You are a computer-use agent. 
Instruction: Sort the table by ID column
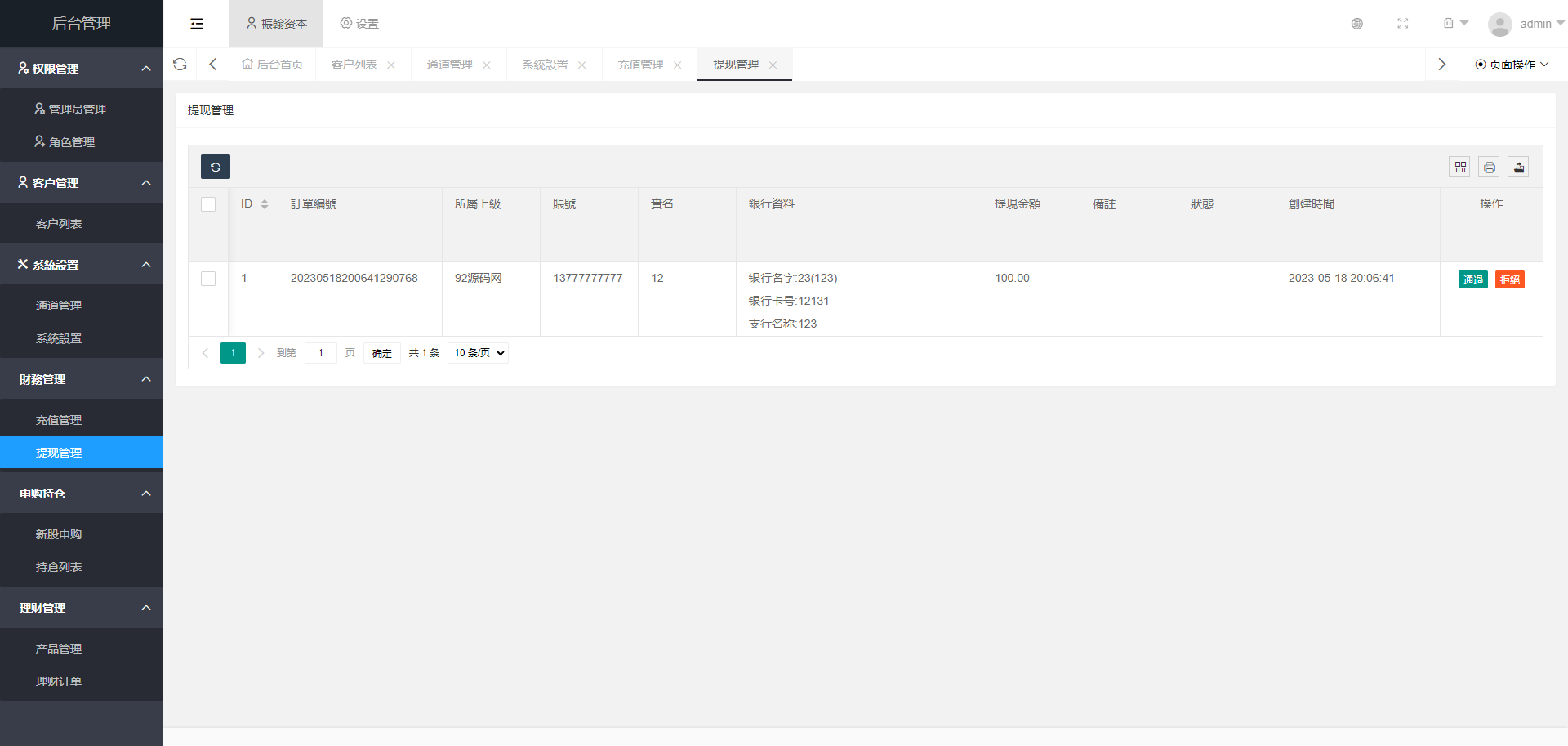click(264, 204)
